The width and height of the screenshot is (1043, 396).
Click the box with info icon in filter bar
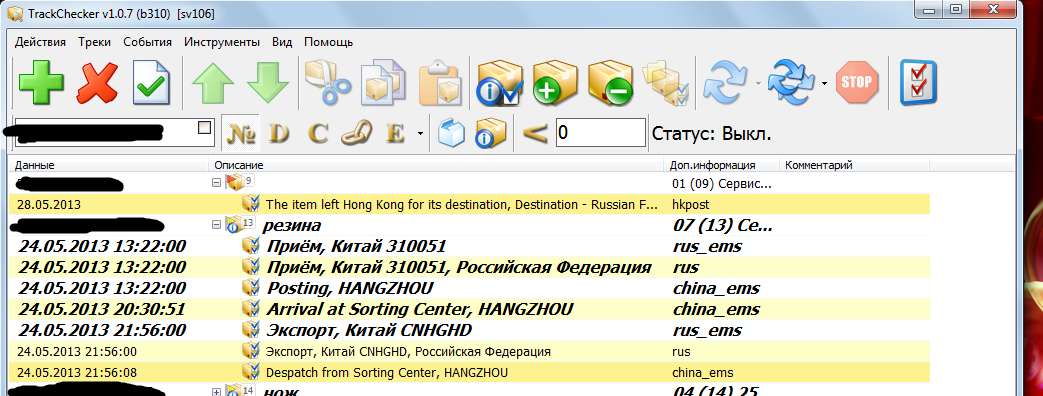click(491, 133)
